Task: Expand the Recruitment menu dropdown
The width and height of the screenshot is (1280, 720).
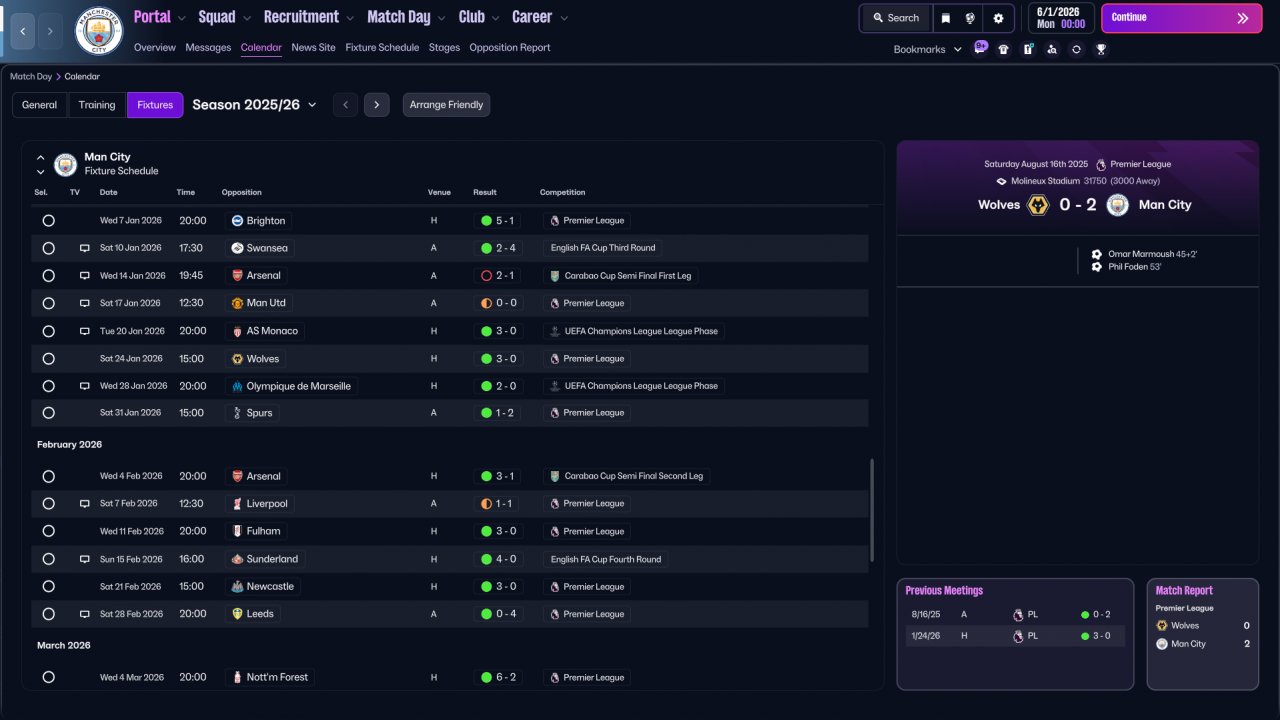Action: click(x=349, y=18)
